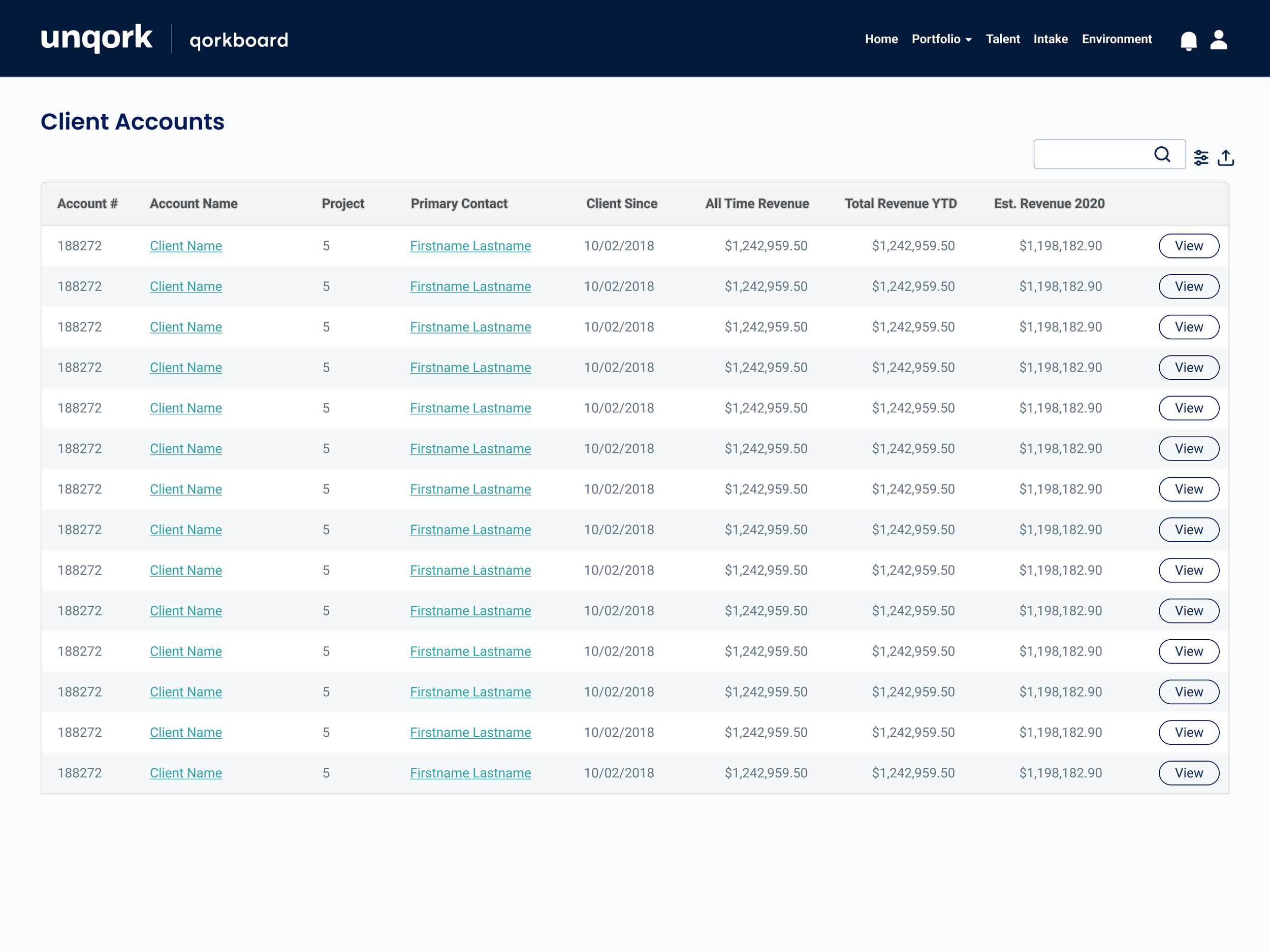
Task: Open the table filter settings icon
Action: coord(1200,157)
